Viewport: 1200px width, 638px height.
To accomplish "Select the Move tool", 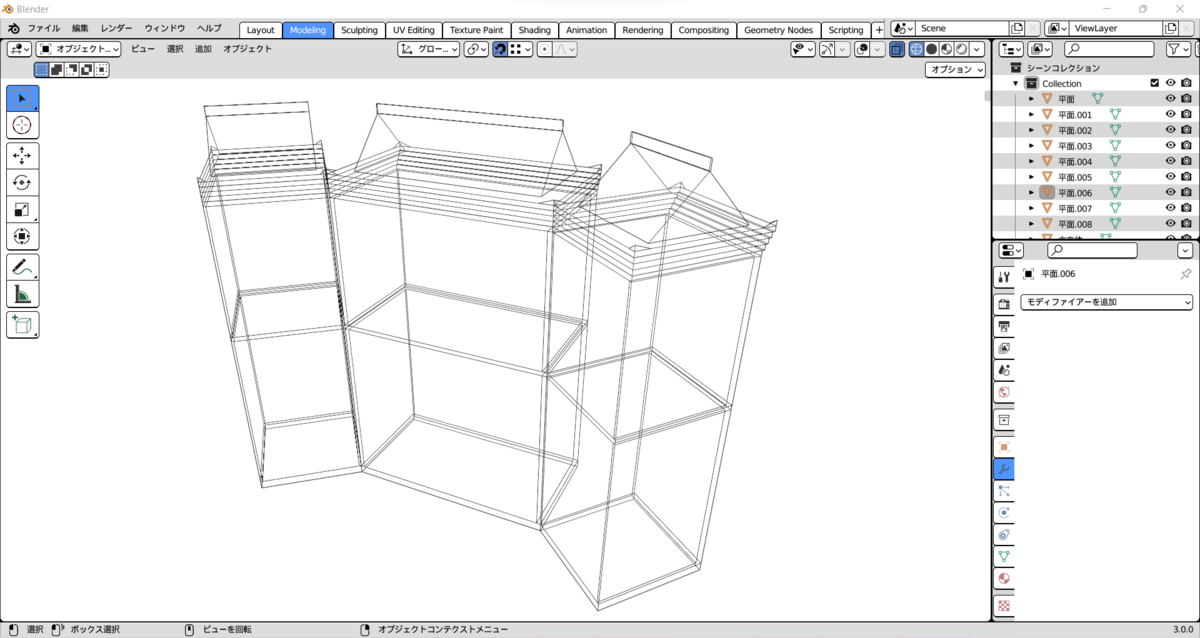I will pos(23,156).
